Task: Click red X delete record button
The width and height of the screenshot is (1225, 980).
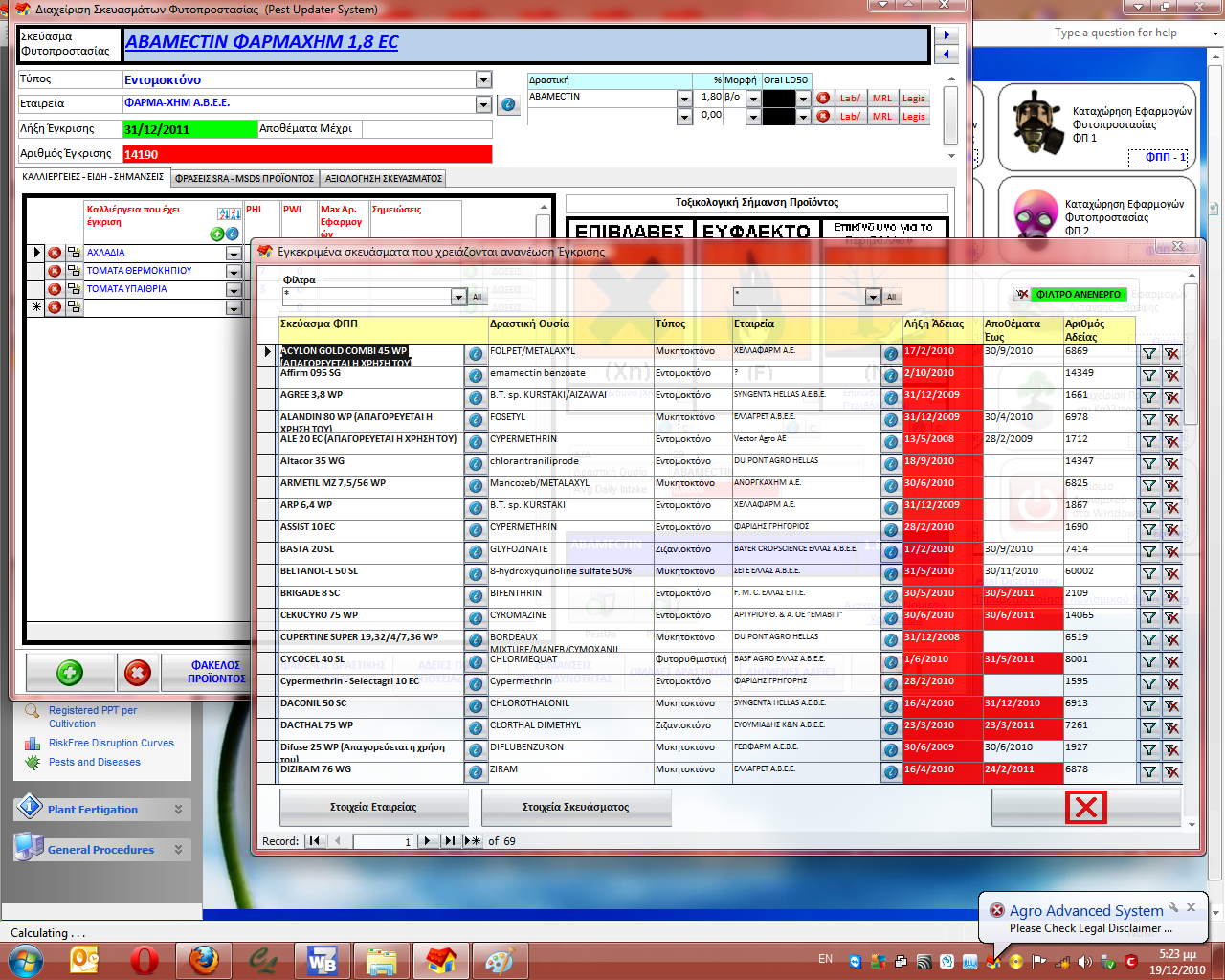Action: [138, 673]
